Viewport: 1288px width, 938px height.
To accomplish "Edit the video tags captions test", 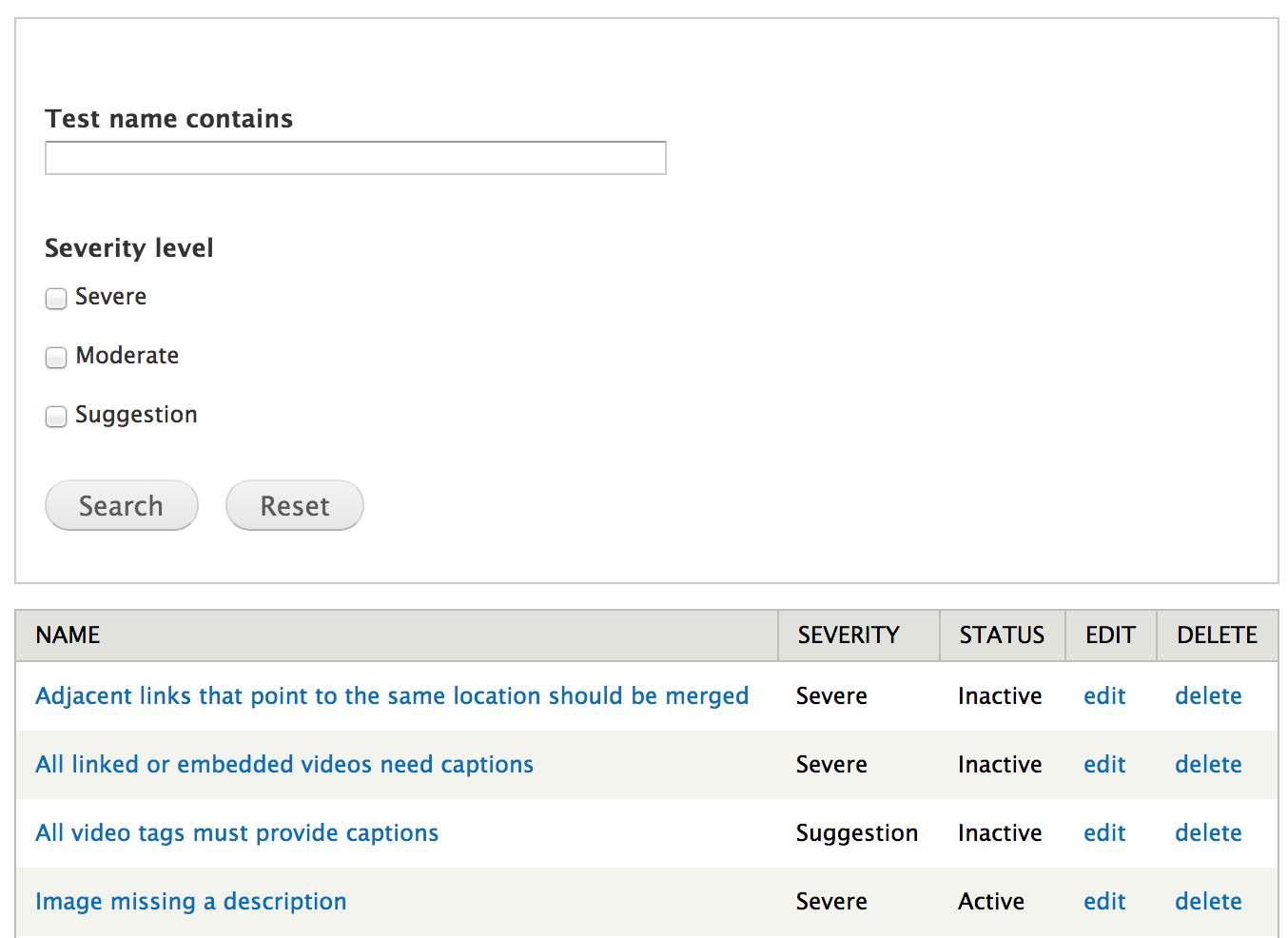I will pyautogui.click(x=1103, y=832).
